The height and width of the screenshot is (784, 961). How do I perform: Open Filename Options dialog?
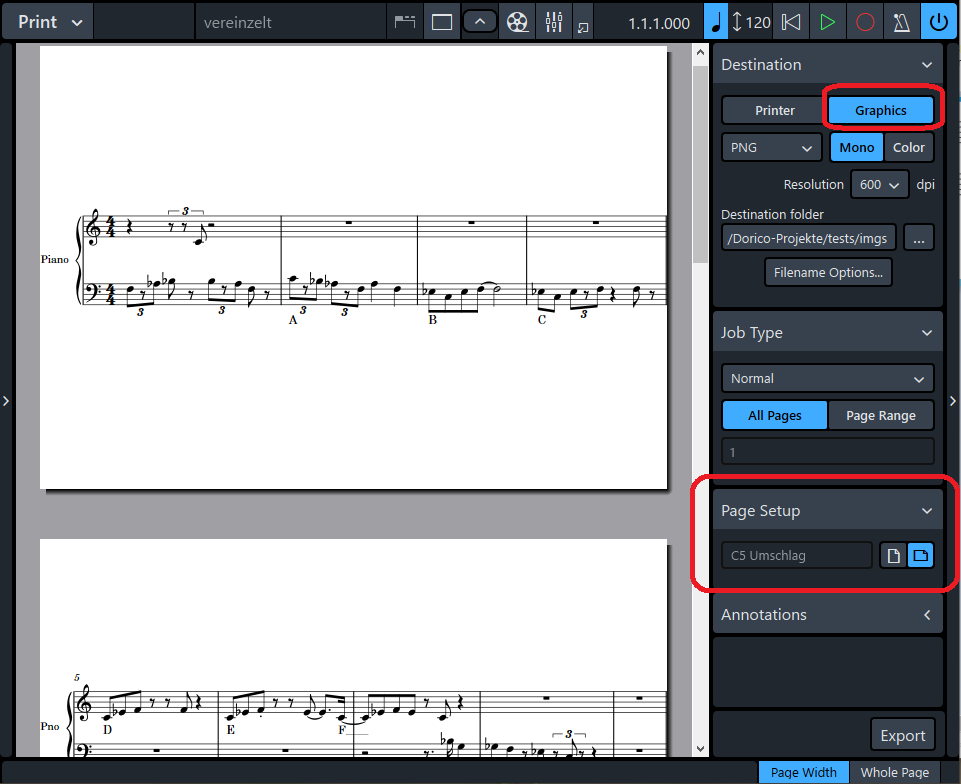coord(828,272)
